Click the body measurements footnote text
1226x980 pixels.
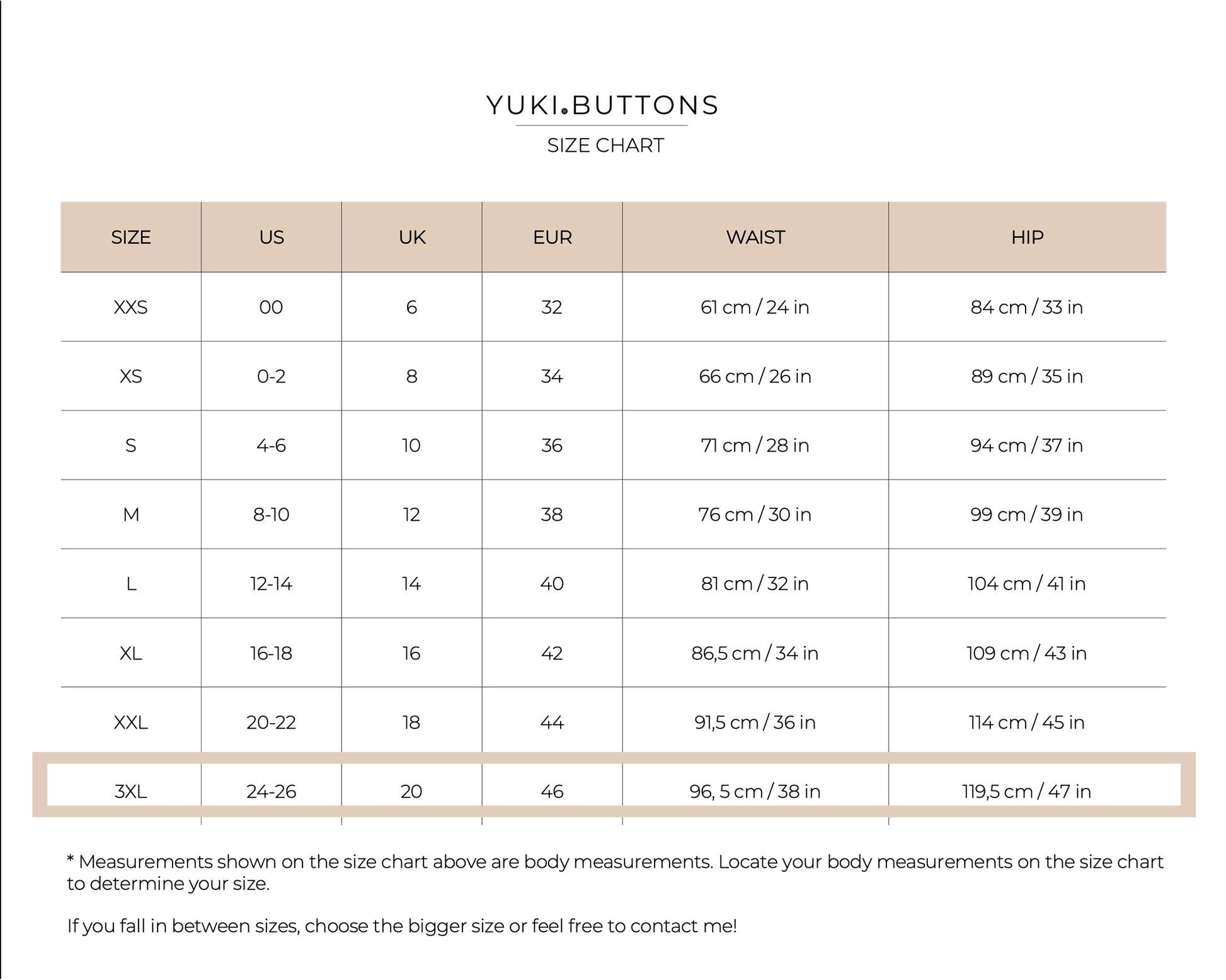pos(614,872)
